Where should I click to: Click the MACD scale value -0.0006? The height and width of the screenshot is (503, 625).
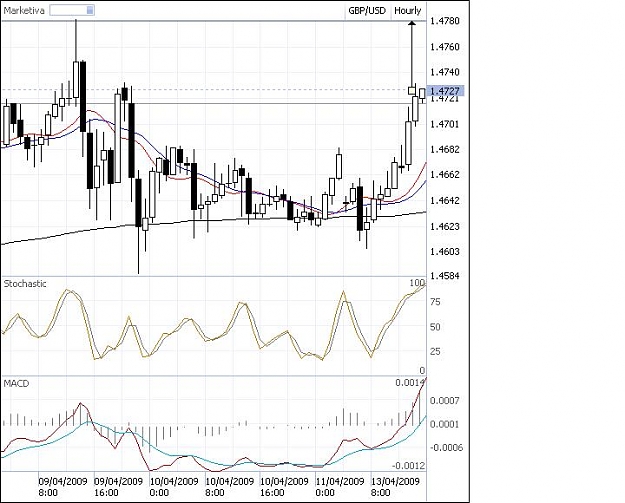(447, 448)
